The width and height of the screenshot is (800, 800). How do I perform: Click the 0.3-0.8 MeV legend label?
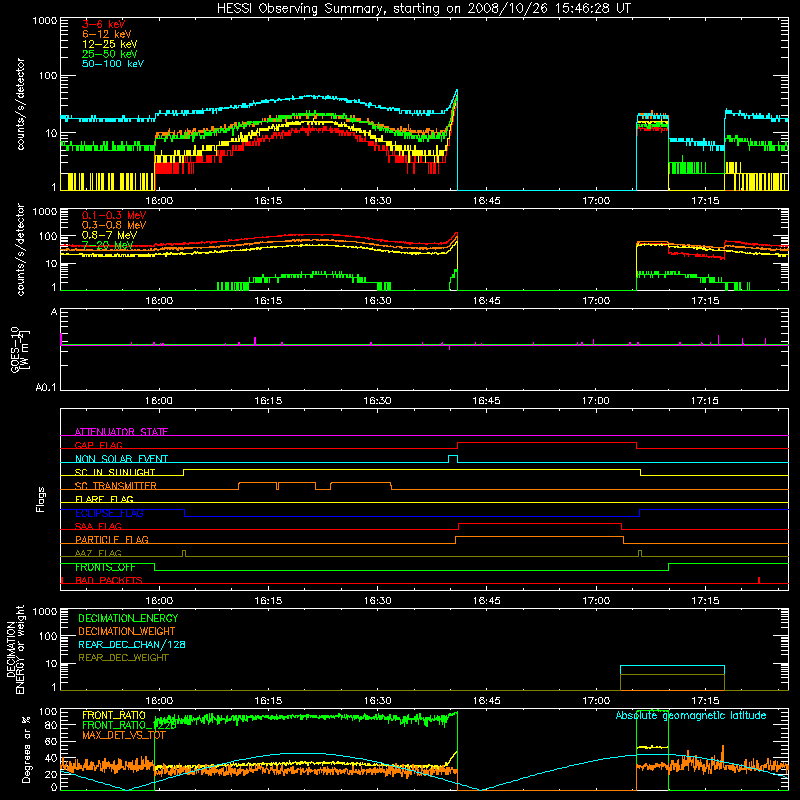click(114, 225)
